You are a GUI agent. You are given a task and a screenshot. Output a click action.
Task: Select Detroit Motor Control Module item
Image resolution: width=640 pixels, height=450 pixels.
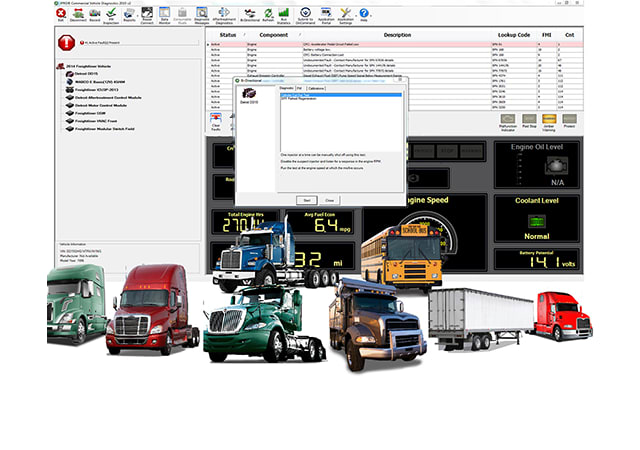[x=101, y=105]
